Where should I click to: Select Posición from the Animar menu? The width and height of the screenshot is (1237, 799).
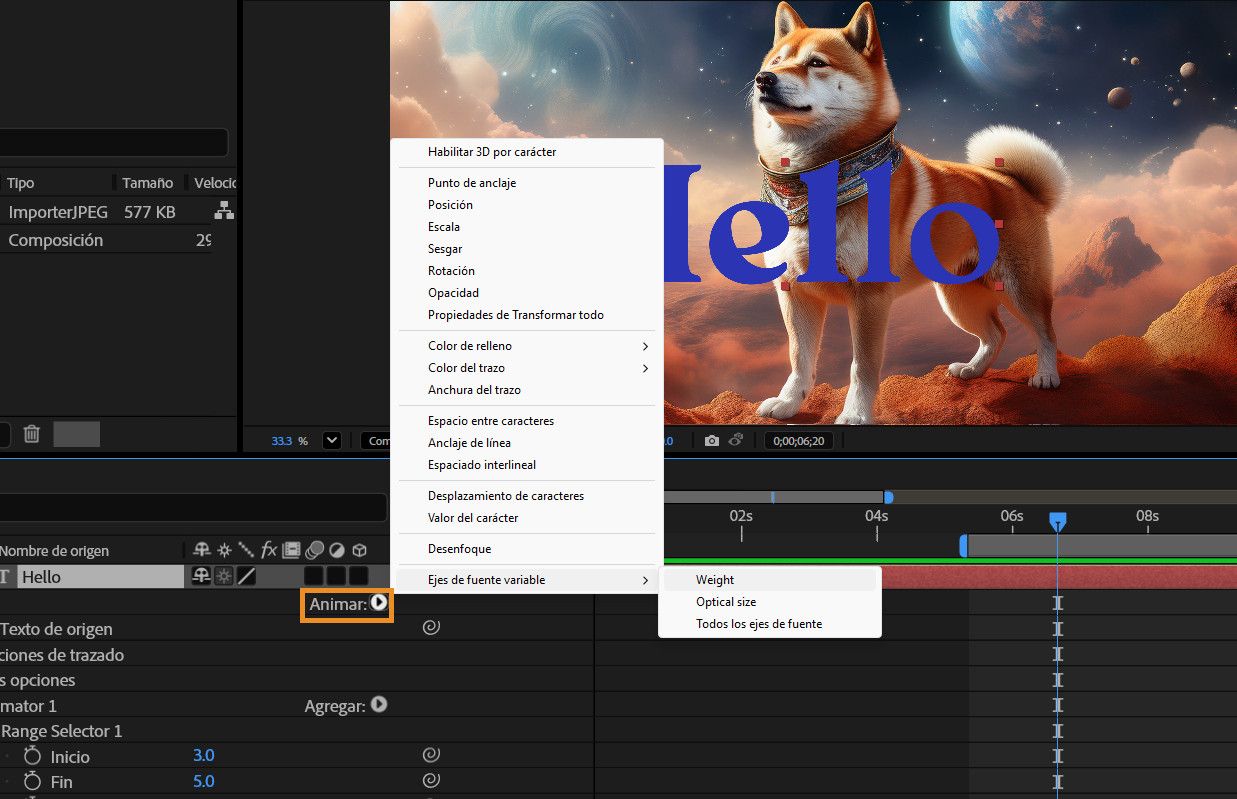point(526,205)
